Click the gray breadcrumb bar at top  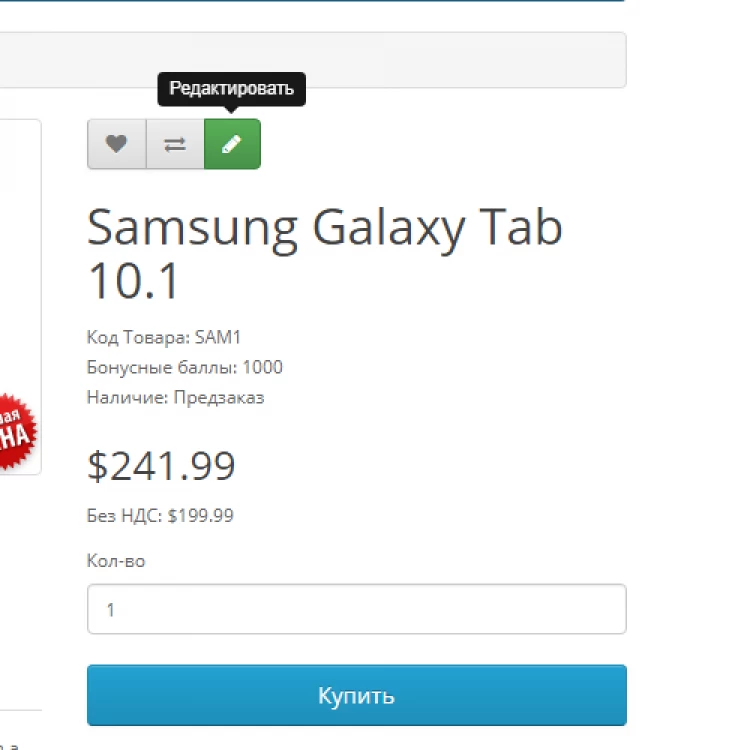click(313, 60)
